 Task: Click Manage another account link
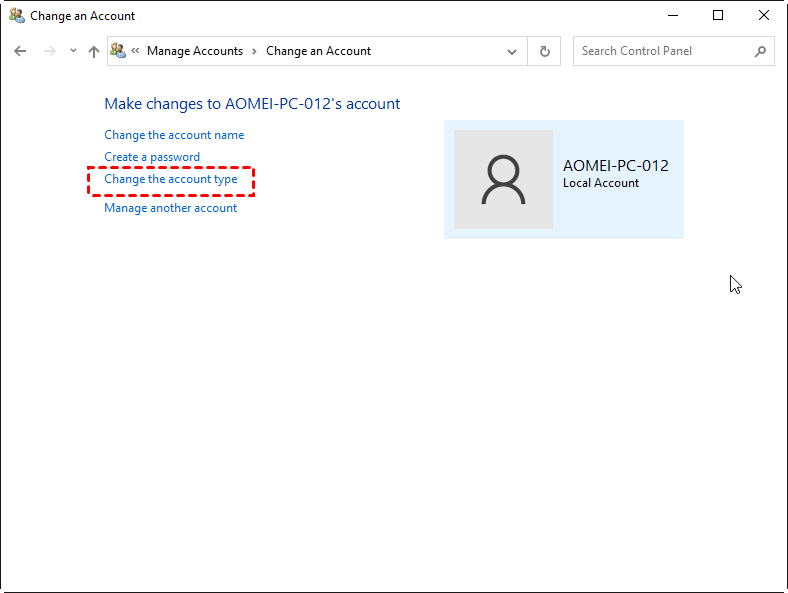[171, 208]
